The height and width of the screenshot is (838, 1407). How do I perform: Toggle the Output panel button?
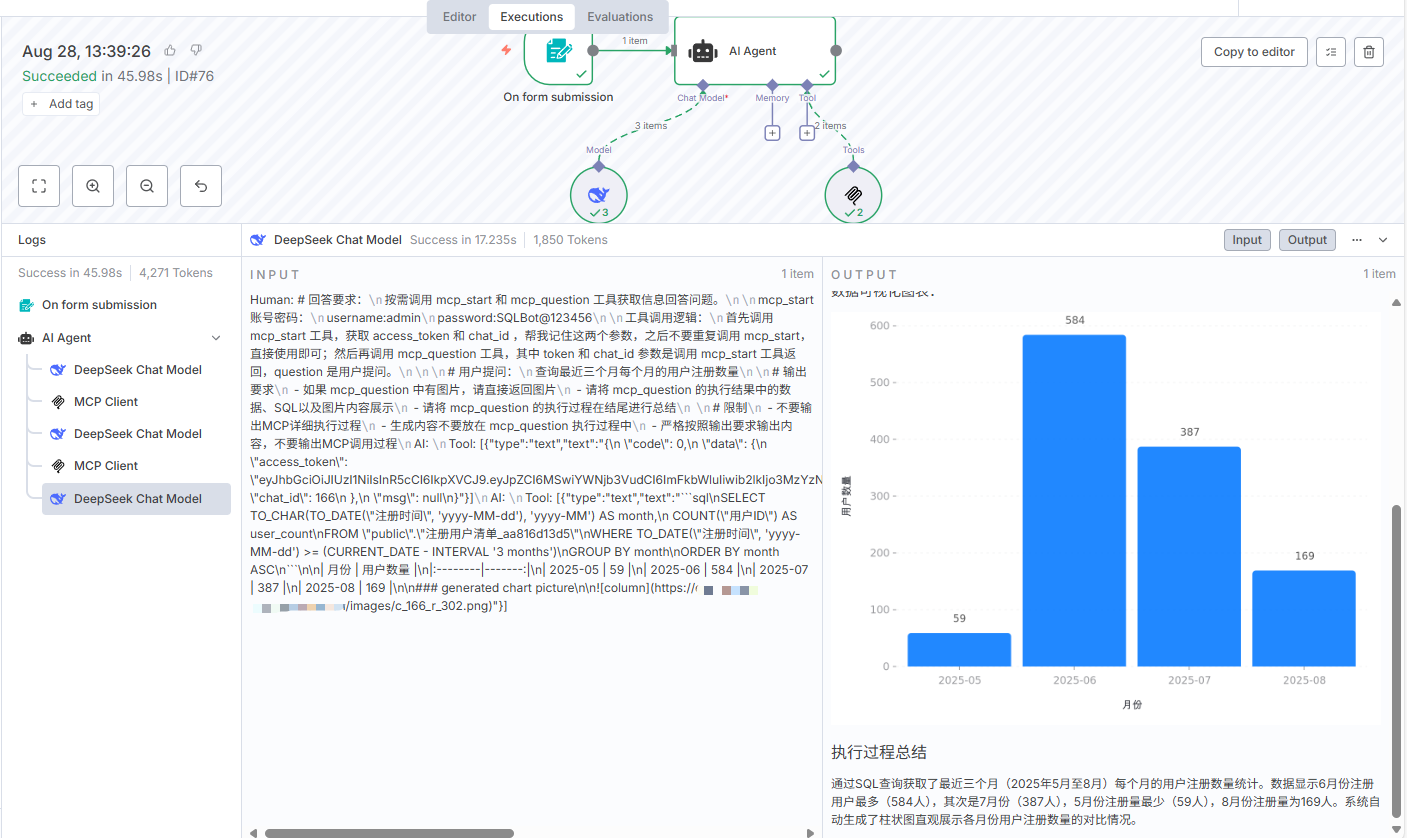(x=1307, y=240)
